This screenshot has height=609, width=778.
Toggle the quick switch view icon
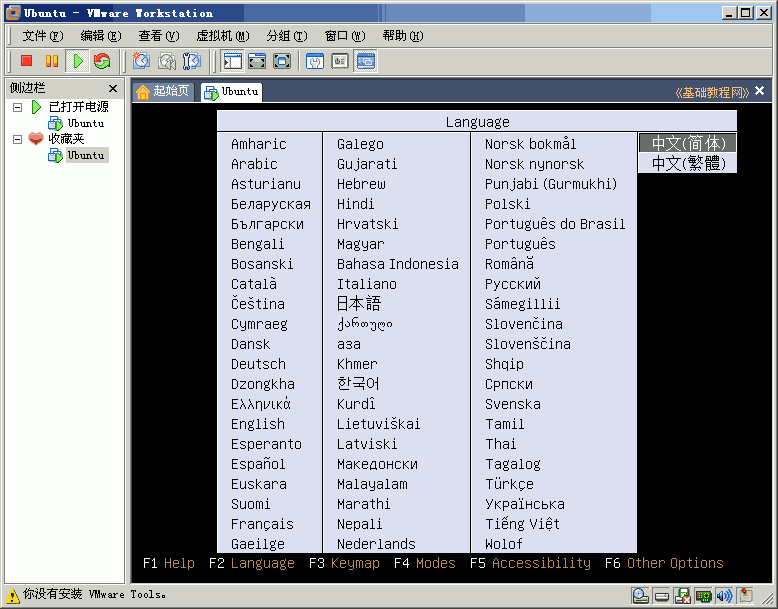click(257, 61)
